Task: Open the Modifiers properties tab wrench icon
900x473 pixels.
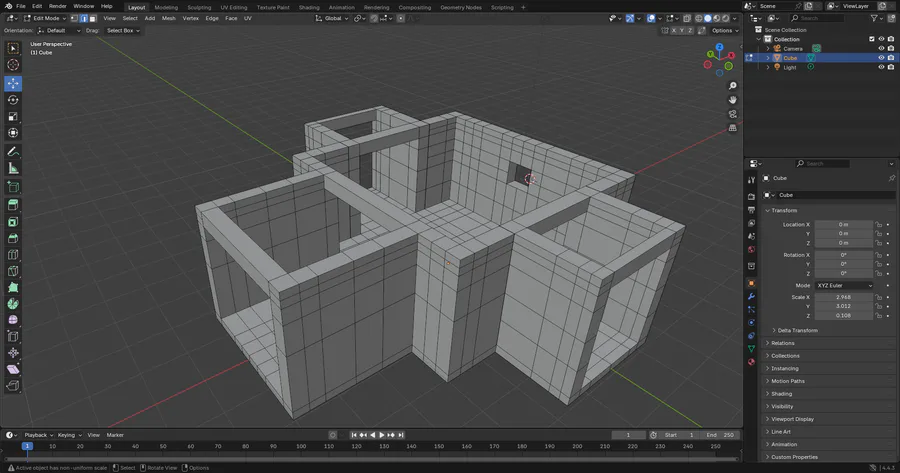Action: click(751, 296)
